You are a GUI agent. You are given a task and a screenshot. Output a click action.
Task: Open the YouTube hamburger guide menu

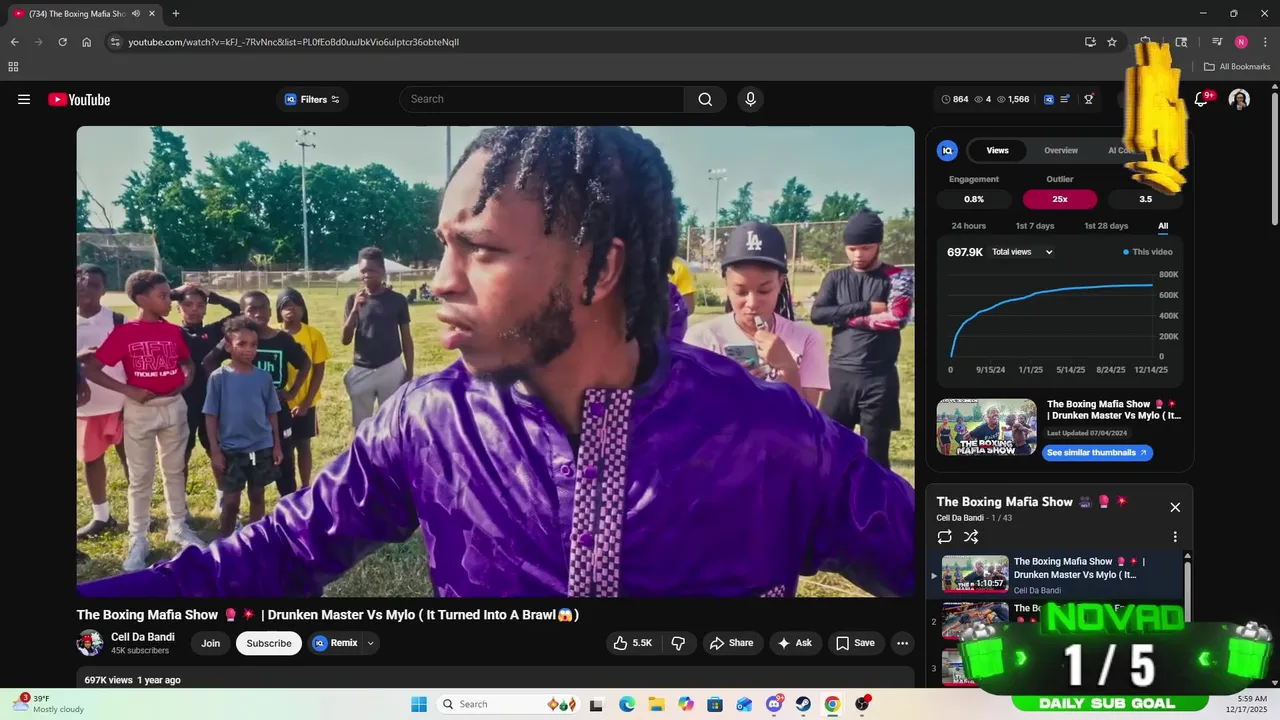coord(24,99)
